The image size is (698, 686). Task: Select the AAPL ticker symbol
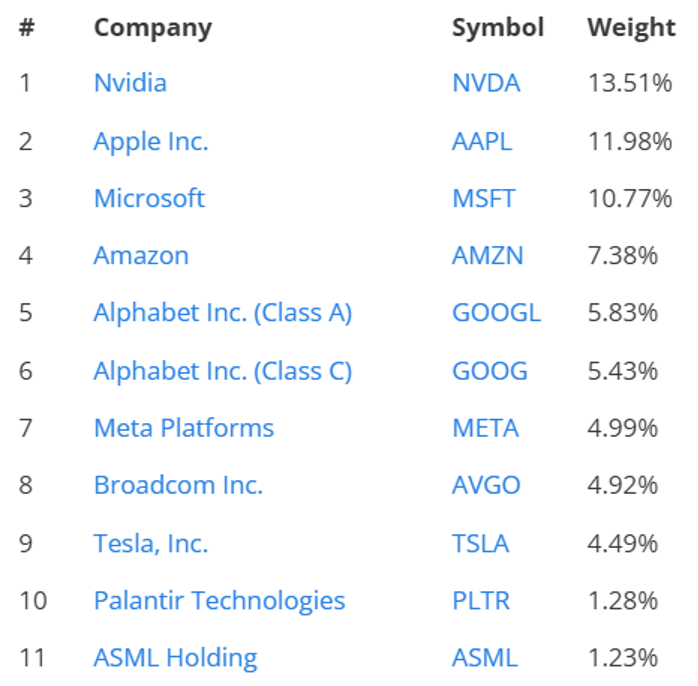point(482,141)
